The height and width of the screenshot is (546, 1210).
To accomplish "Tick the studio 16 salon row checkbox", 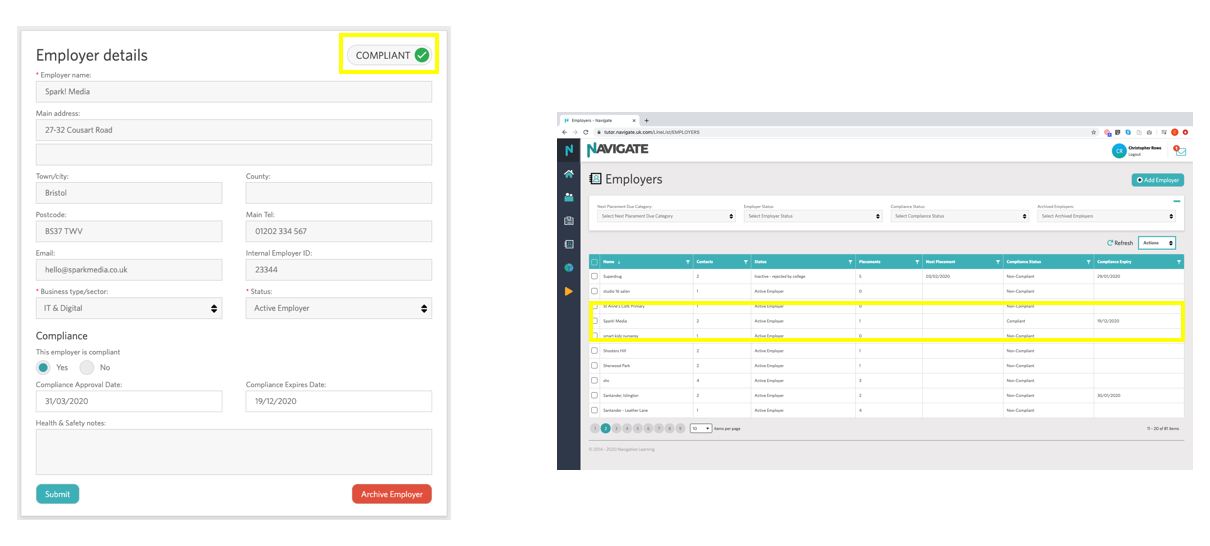I will pyautogui.click(x=595, y=291).
